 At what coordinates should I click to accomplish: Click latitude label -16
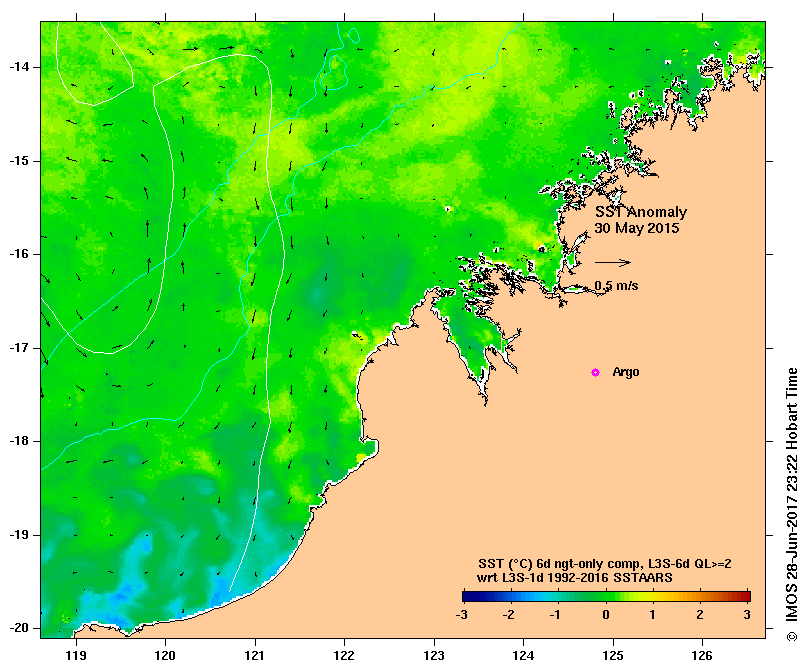coord(19,254)
